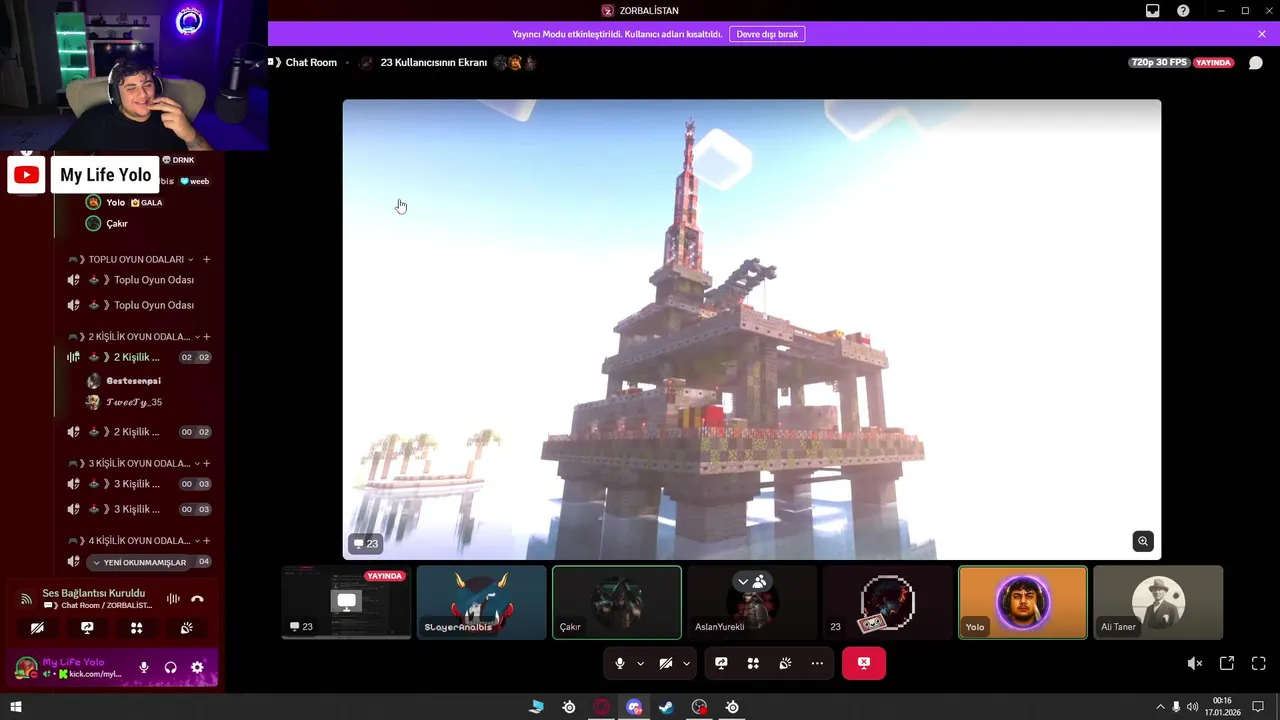Toggle camera in the sidebar voice panel
1280x720 pixels.
pyautogui.click(x=37, y=628)
